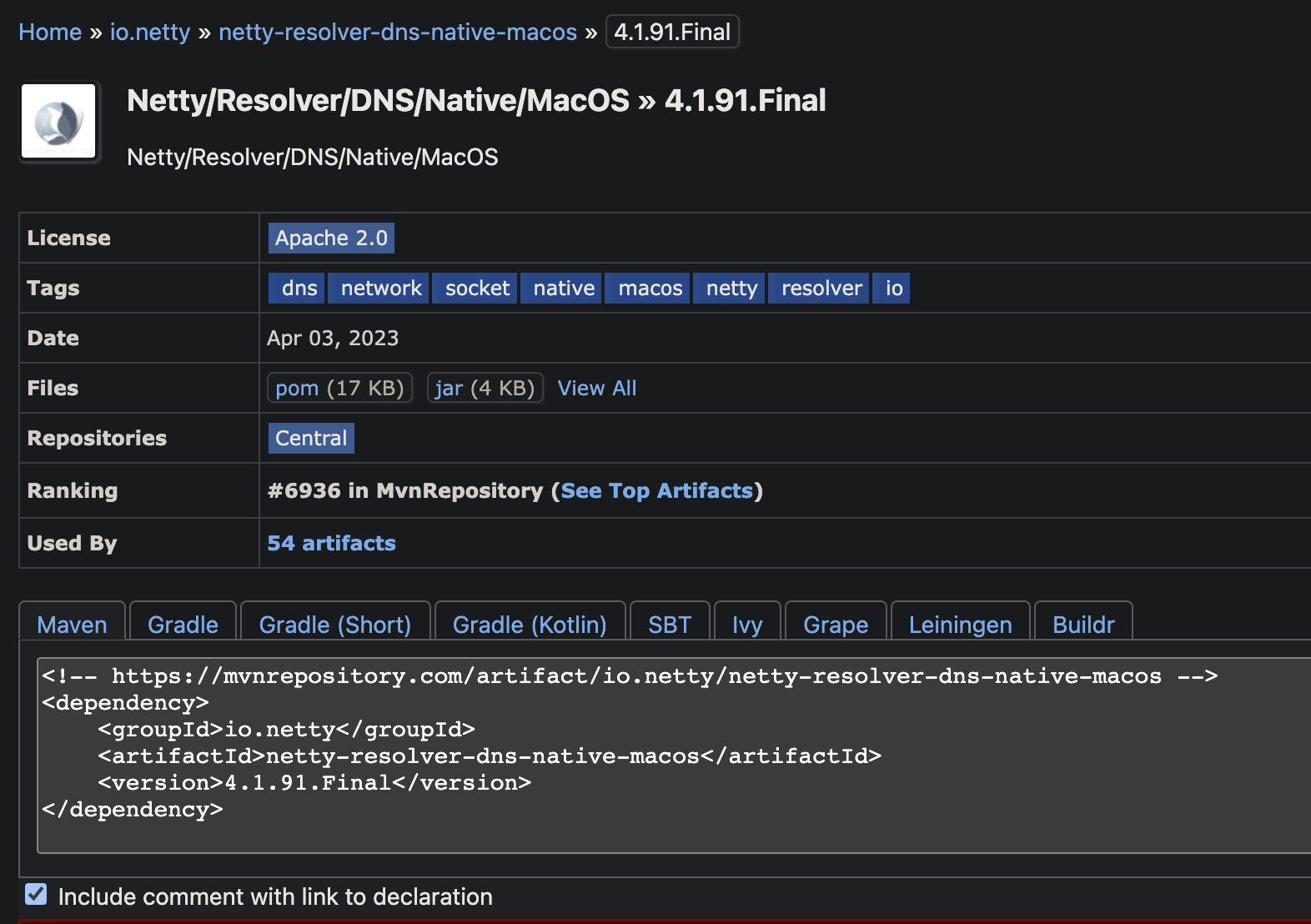Open the 54 artifacts link
Viewport: 1311px width, 924px height.
[331, 543]
